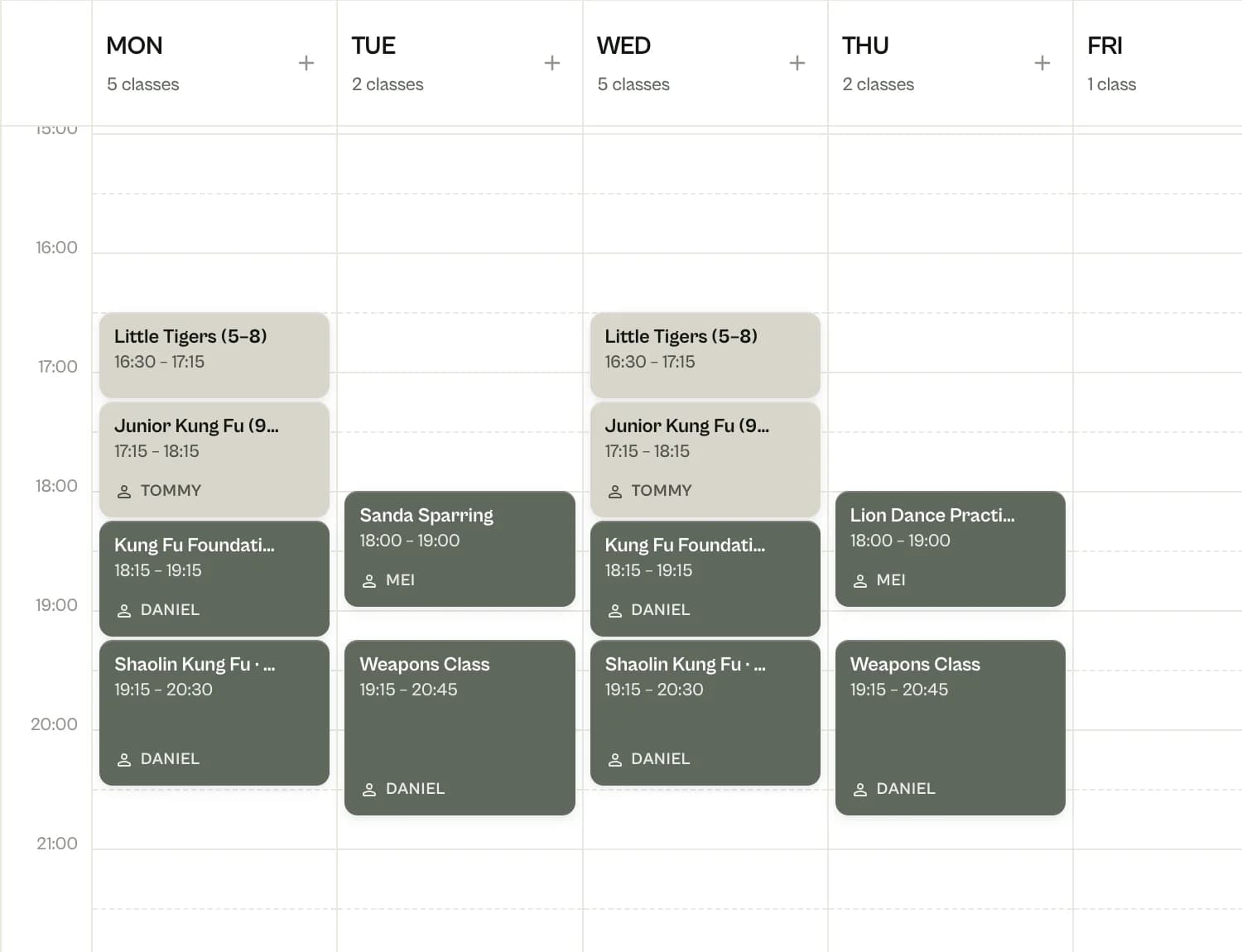1242x952 pixels.
Task: Click the Mei instructor icon on Sanda Sparring
Action: [x=369, y=581]
